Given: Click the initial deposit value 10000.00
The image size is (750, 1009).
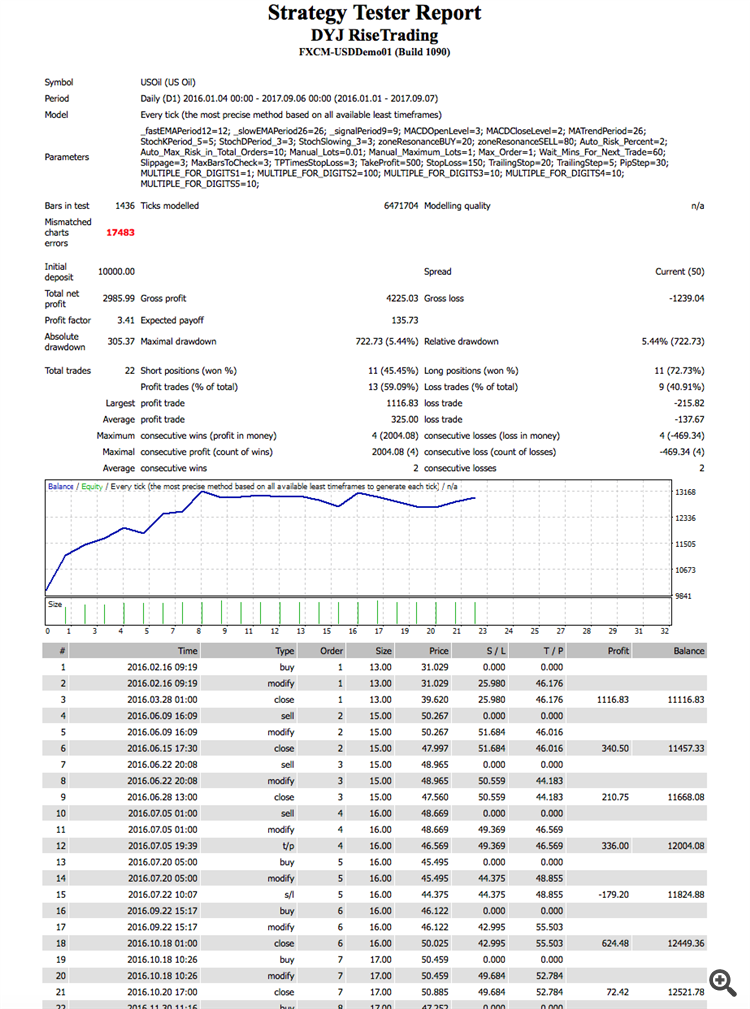Looking at the screenshot, I should point(116,272).
